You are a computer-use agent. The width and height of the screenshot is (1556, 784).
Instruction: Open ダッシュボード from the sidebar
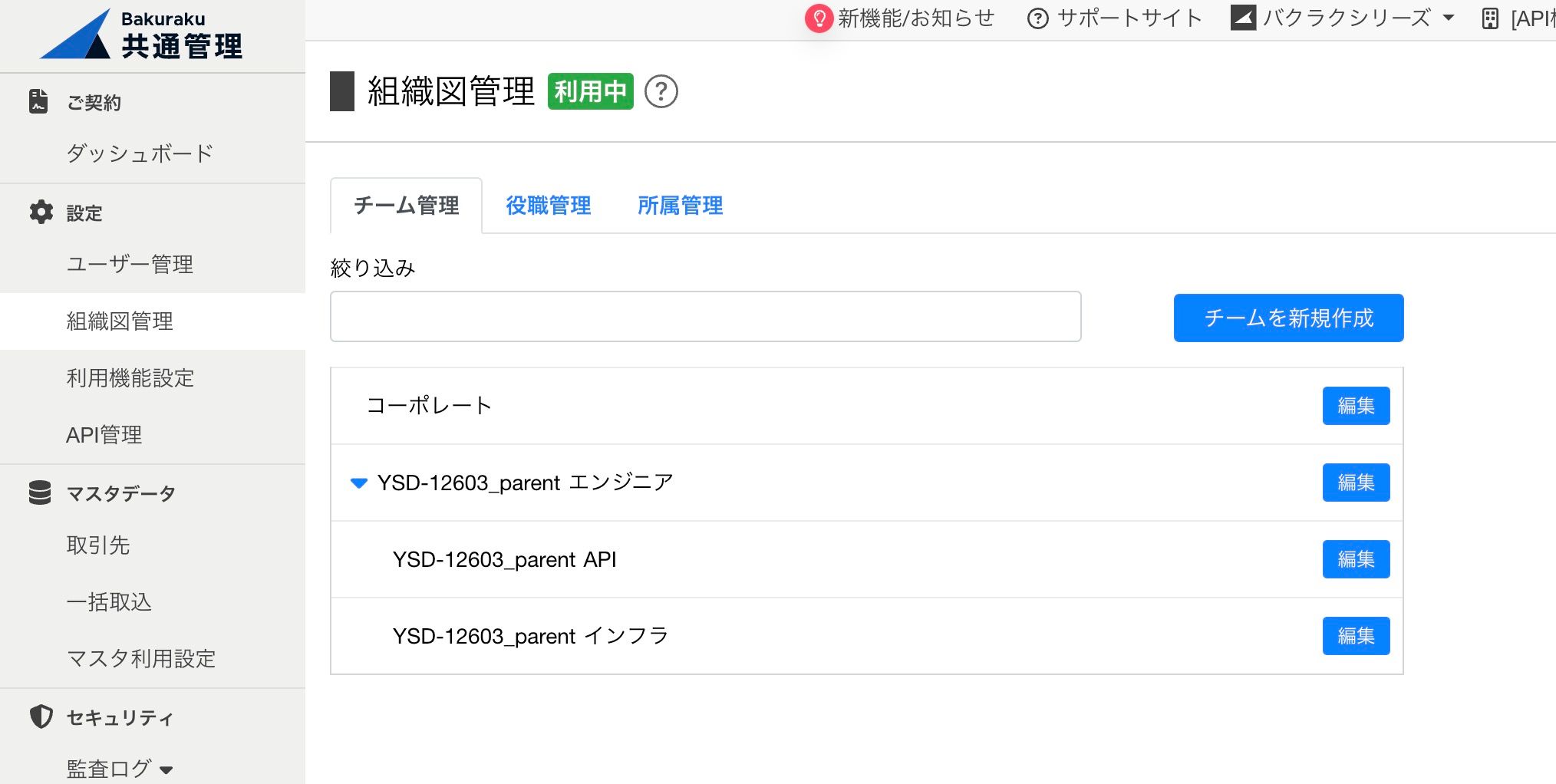tap(140, 153)
